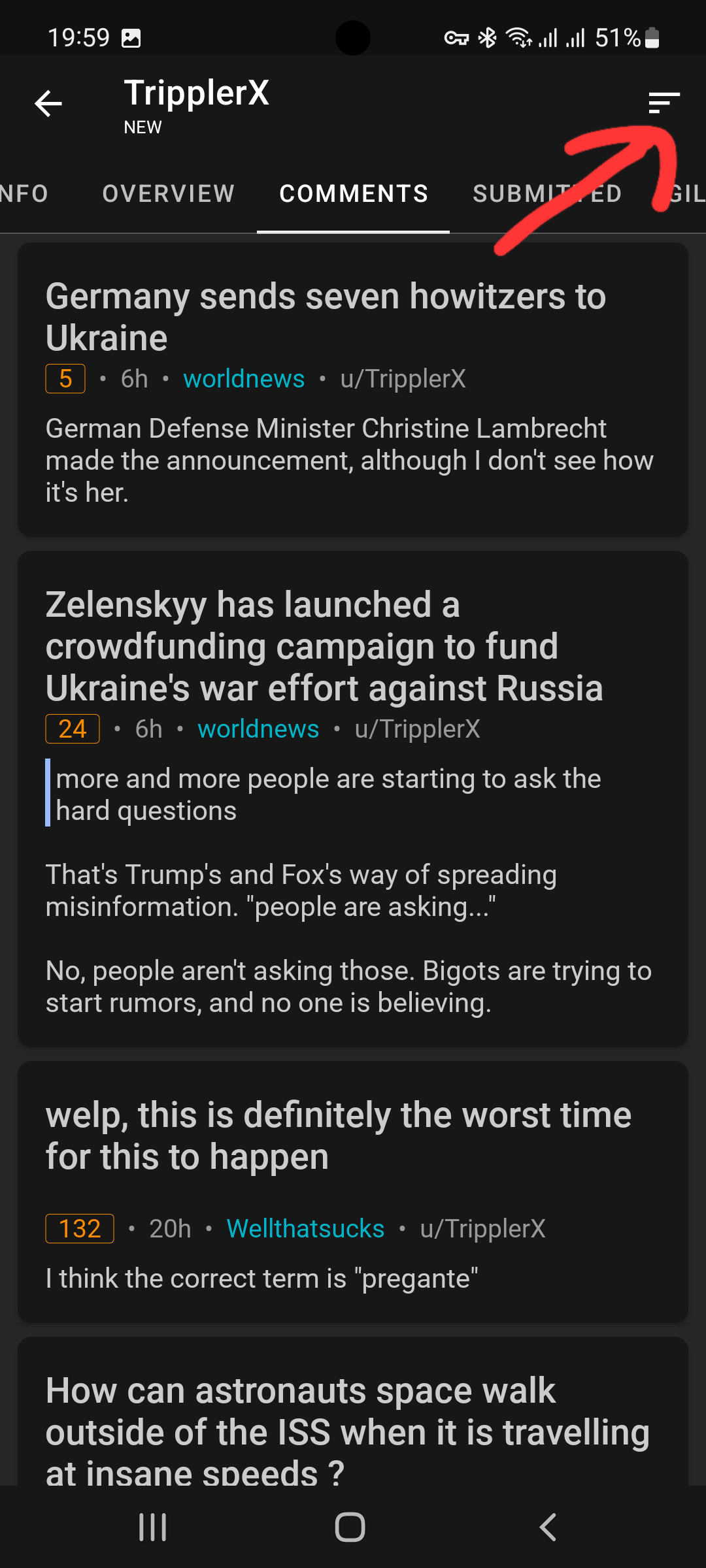Image resolution: width=706 pixels, height=1568 pixels.
Task: Open the Zelenskyy crowdfunding campaign post
Action: (324, 646)
